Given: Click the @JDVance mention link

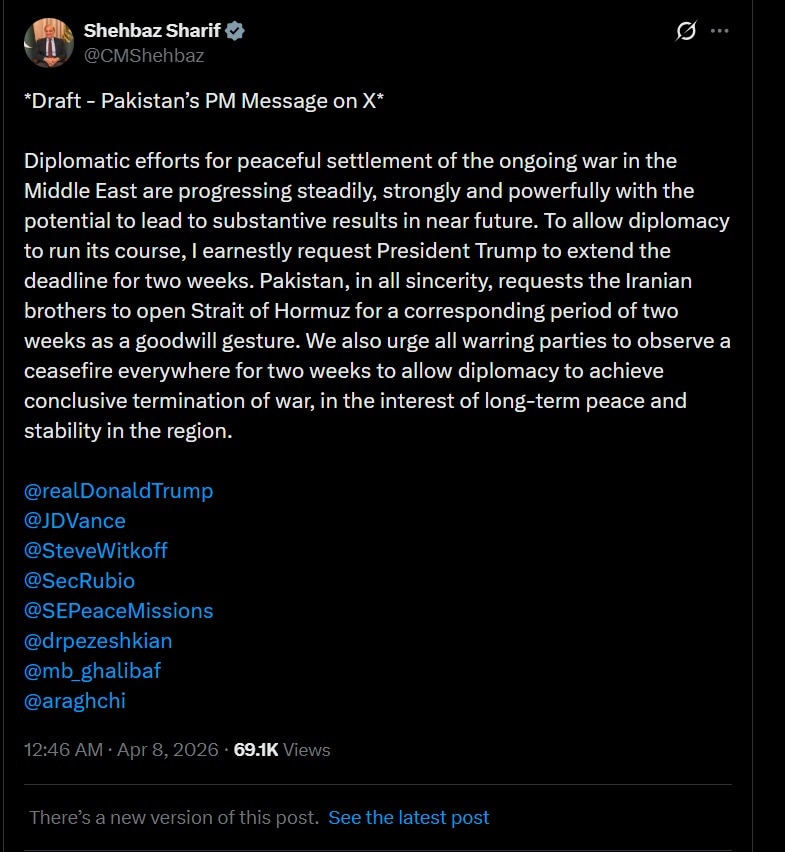Looking at the screenshot, I should [74, 521].
